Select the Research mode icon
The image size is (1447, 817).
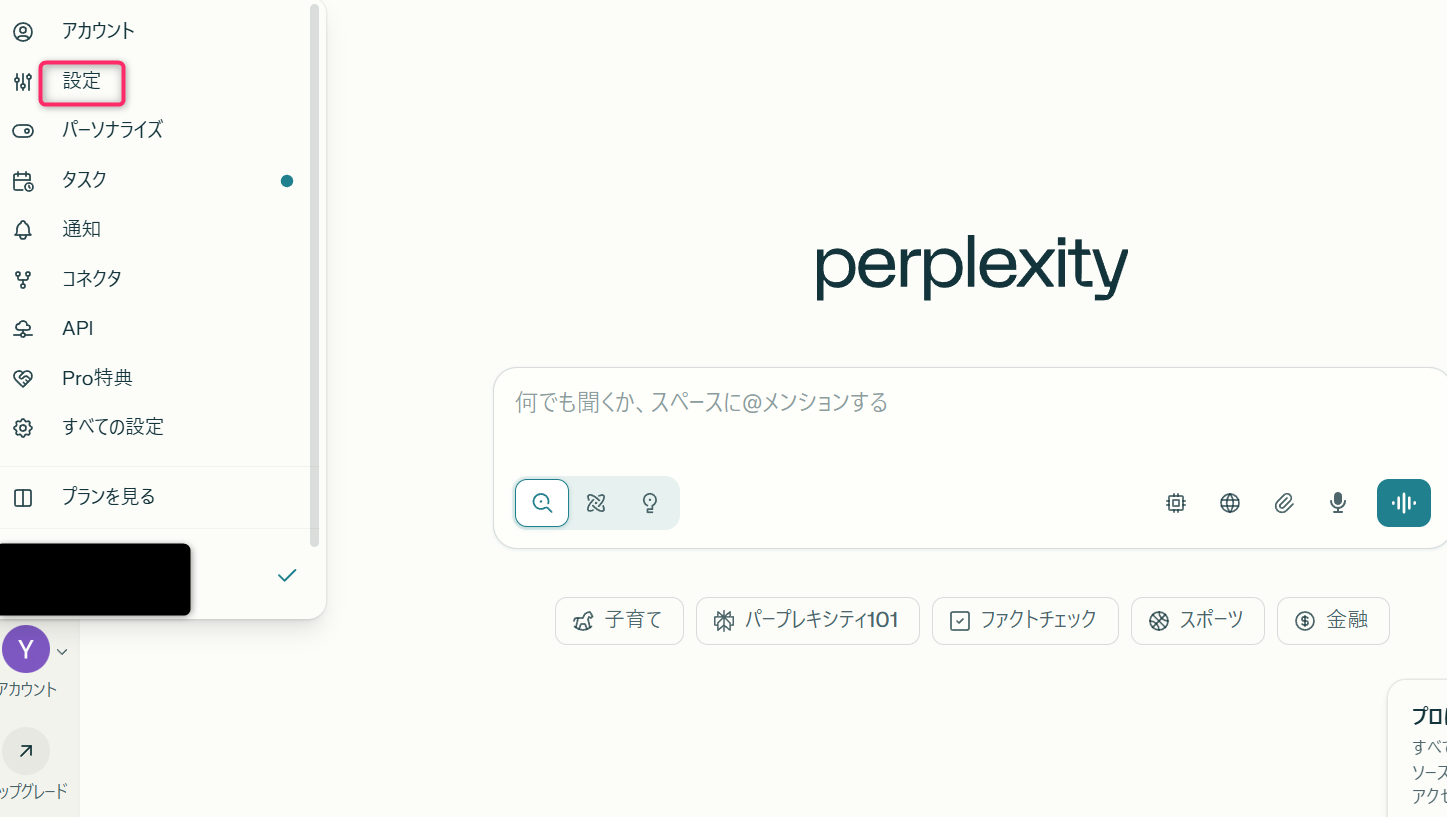coord(595,503)
